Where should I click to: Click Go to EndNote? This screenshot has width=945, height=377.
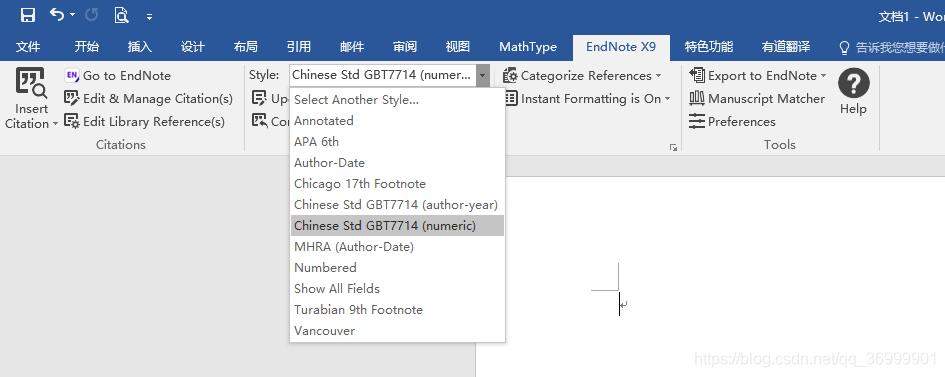click(x=118, y=76)
